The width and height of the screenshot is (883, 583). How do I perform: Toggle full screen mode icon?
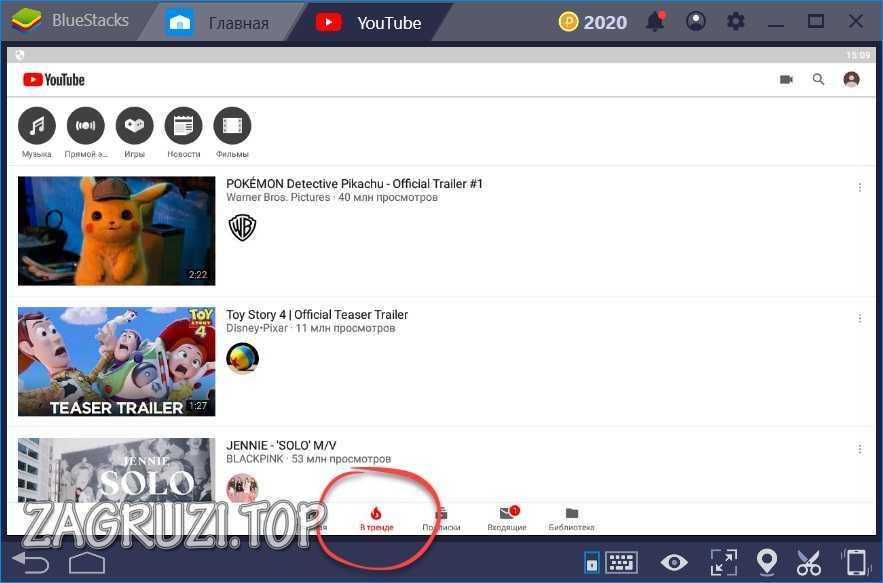point(724,562)
